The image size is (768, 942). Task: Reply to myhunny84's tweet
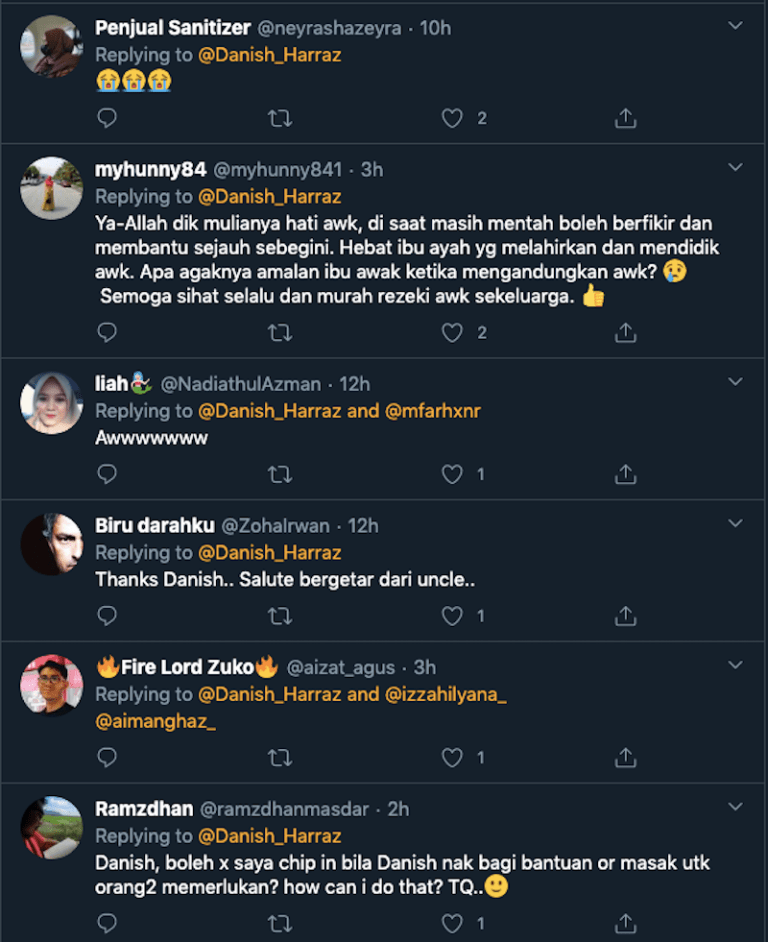pyautogui.click(x=105, y=331)
